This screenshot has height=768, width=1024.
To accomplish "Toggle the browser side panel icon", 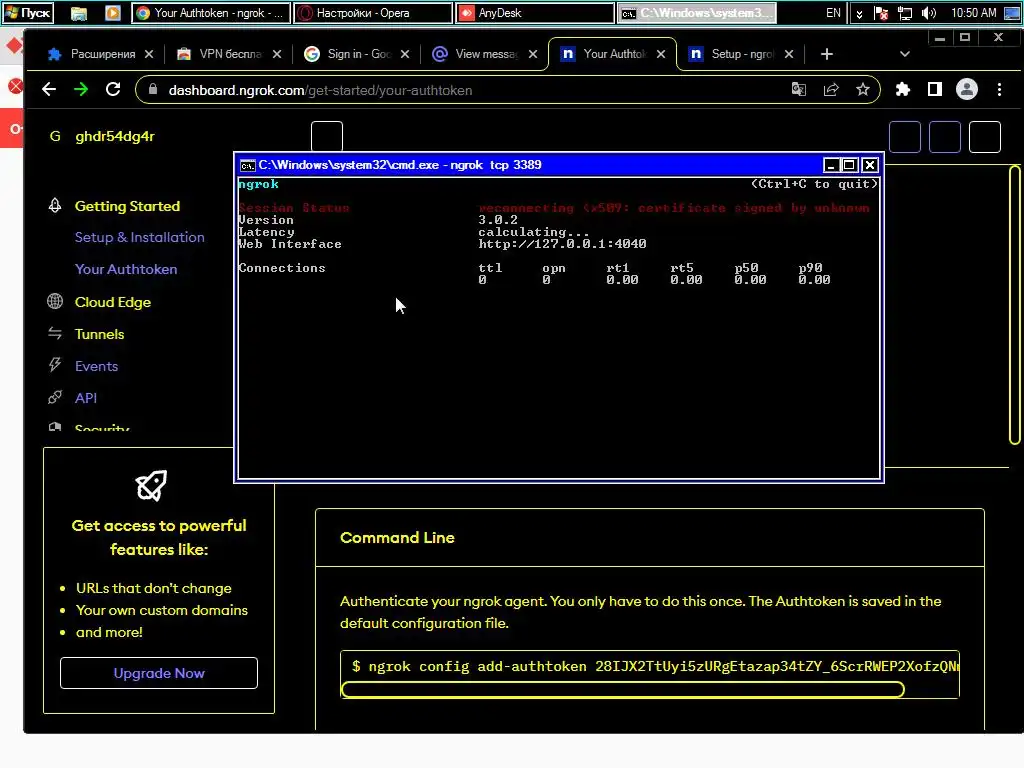I will pos(935,89).
